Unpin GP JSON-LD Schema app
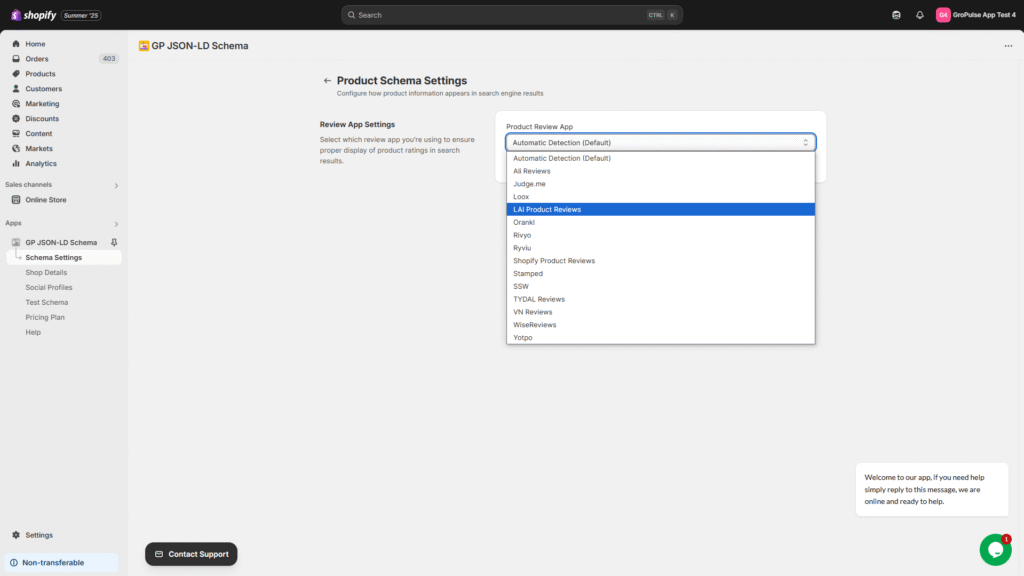This screenshot has height=576, width=1024. pyautogui.click(x=114, y=242)
